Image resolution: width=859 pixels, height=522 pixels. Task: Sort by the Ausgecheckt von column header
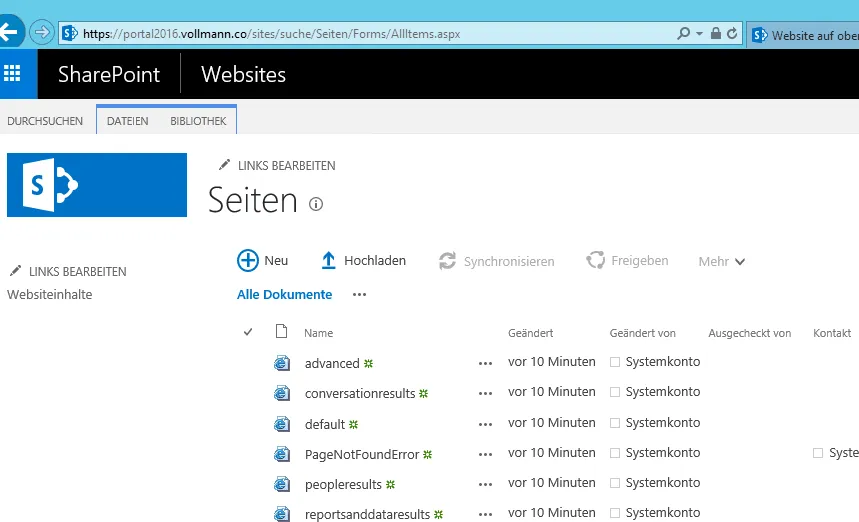tap(749, 333)
